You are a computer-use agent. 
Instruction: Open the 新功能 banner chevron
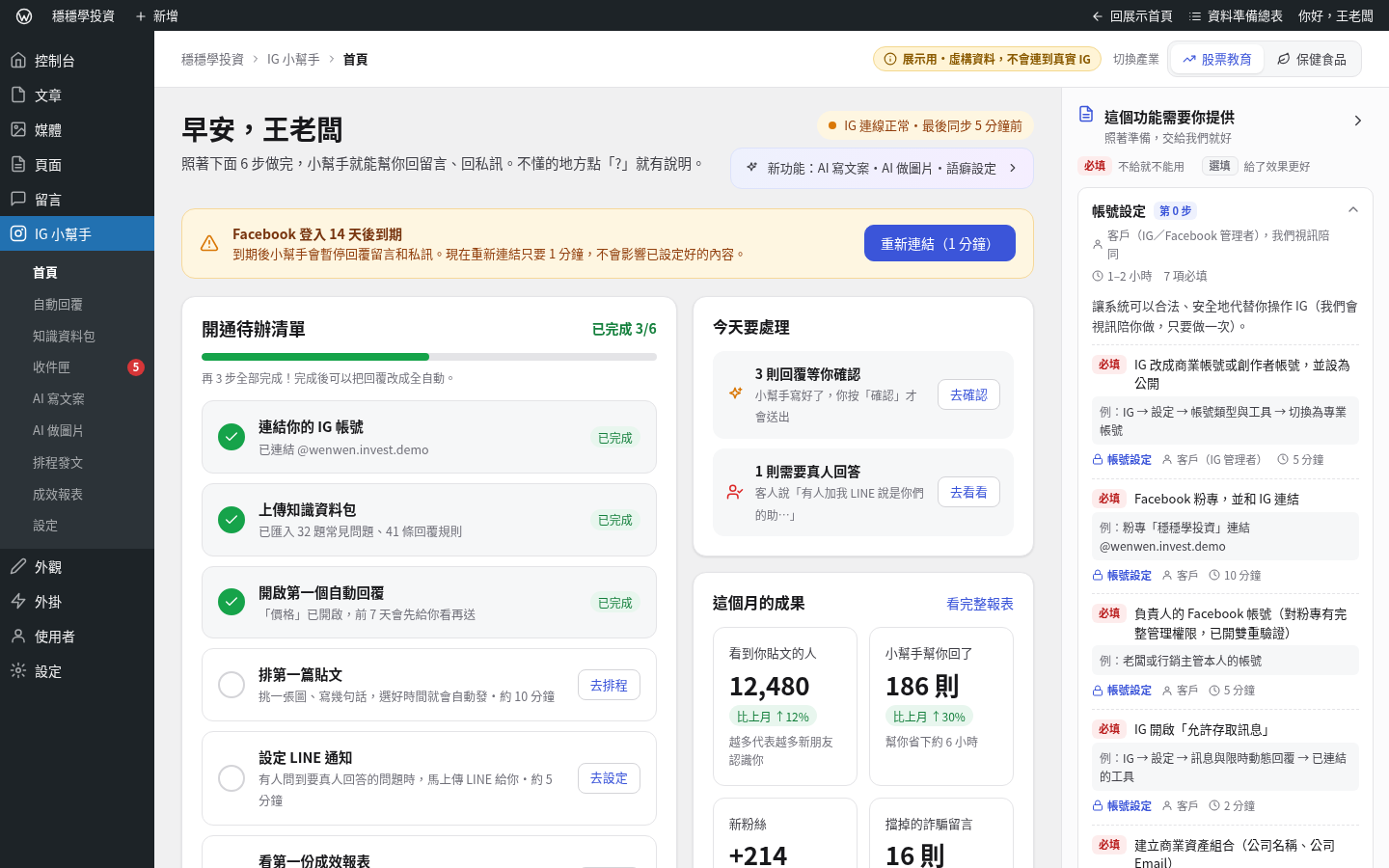coord(1013,168)
